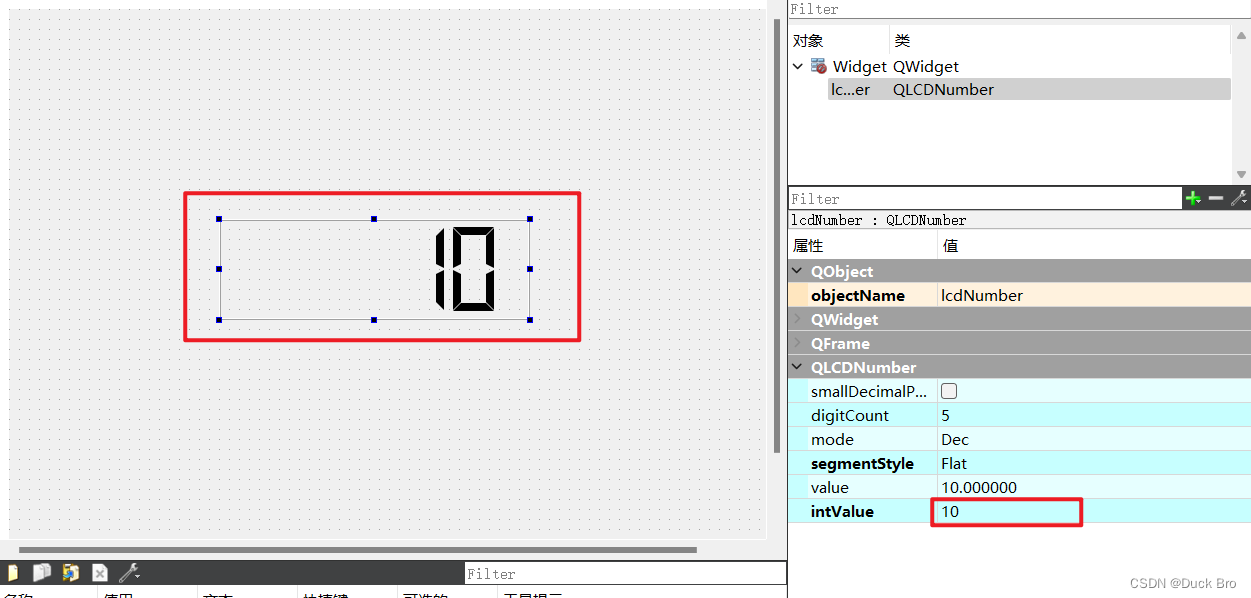1251x598 pixels.
Task: Click the yellow edit-action icon in bottom toolbar
Action: click(x=71, y=572)
